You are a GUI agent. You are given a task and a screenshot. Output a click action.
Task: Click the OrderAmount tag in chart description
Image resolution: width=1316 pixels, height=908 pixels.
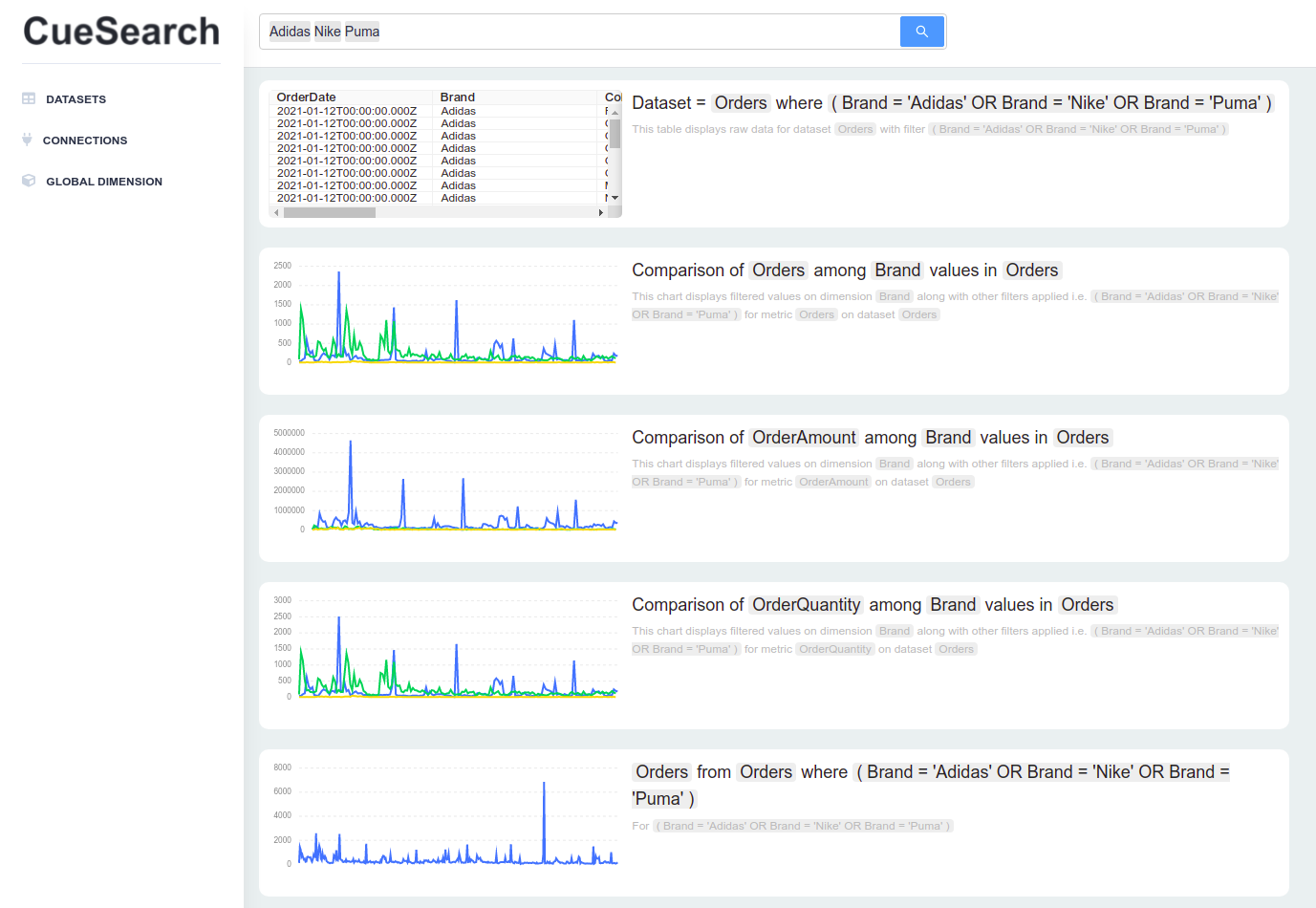click(833, 482)
